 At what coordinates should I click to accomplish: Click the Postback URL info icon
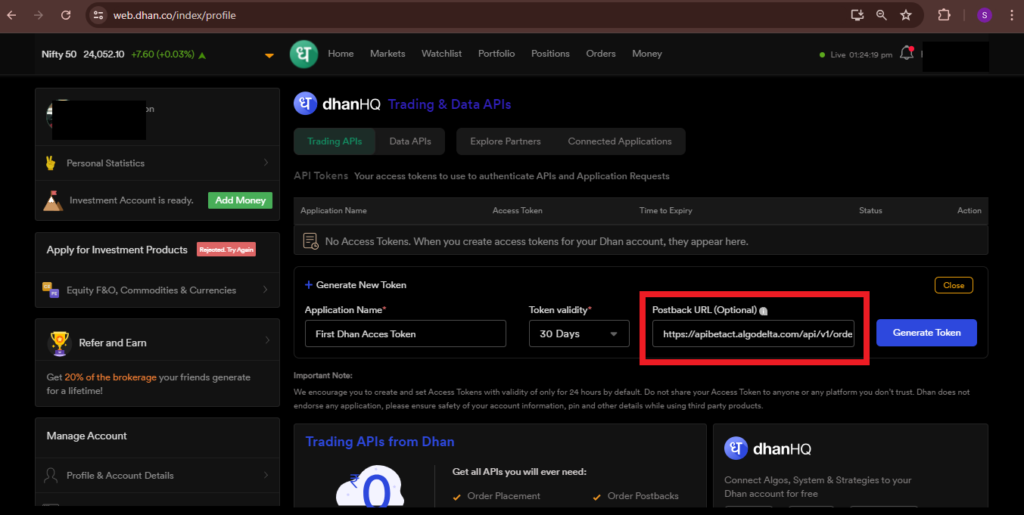(763, 311)
